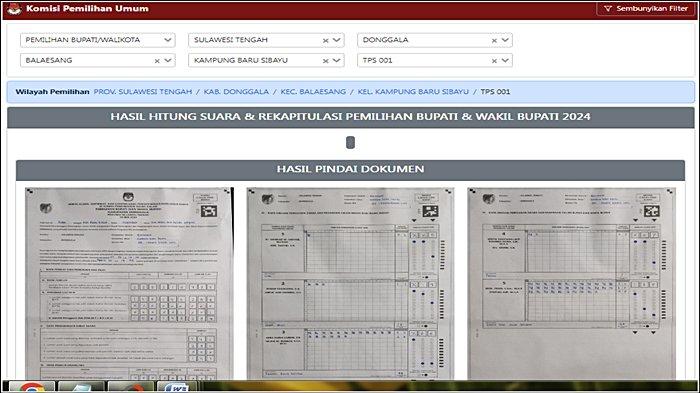Open Word from the taskbar
Image resolution: width=700 pixels, height=393 pixels.
point(176,387)
